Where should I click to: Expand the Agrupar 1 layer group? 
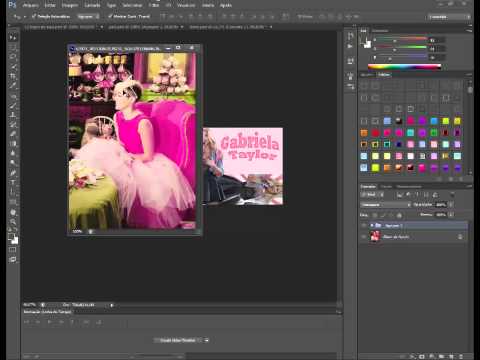click(x=372, y=226)
